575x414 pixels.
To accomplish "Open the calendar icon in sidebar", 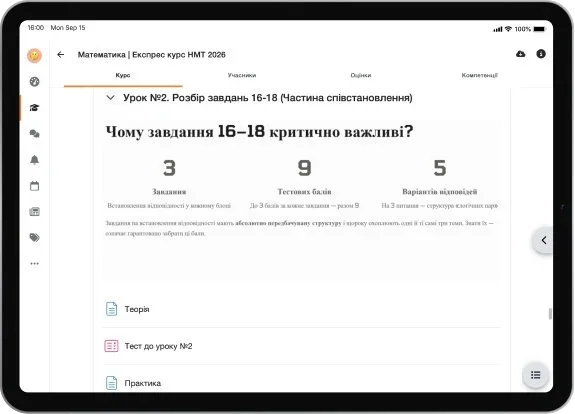I will (34, 186).
